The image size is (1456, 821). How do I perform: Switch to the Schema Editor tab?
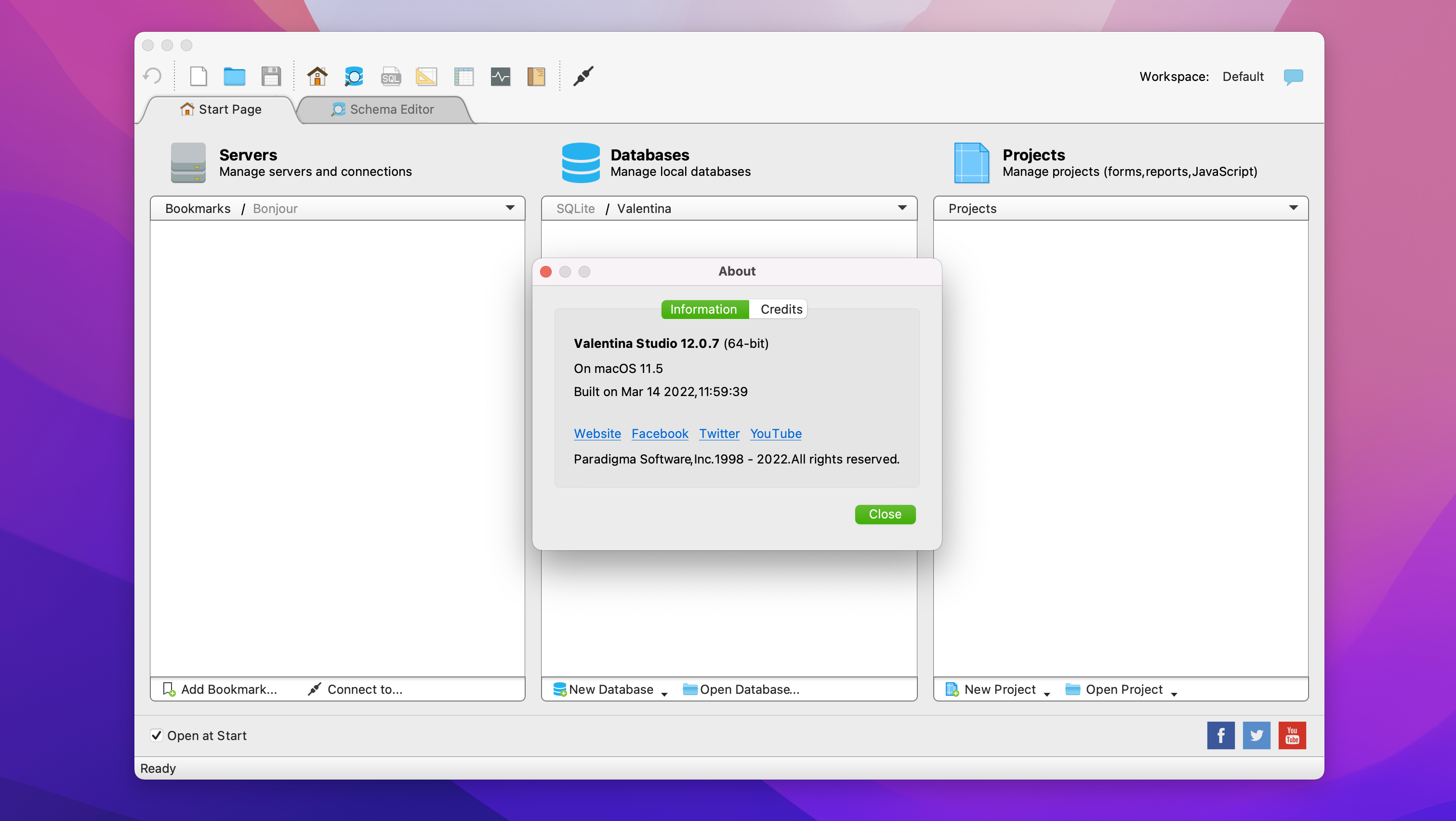[x=384, y=109]
